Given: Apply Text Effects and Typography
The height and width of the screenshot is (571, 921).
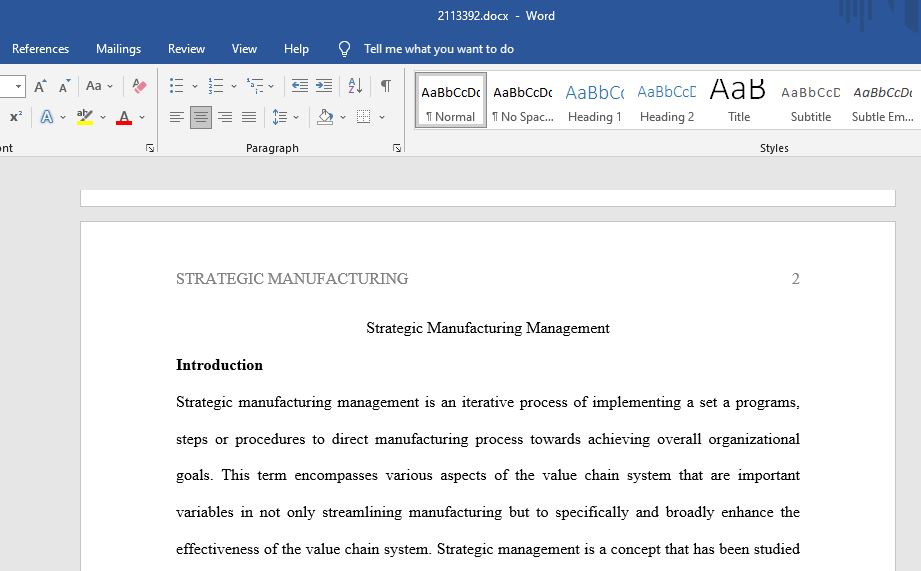Looking at the screenshot, I should [x=46, y=117].
